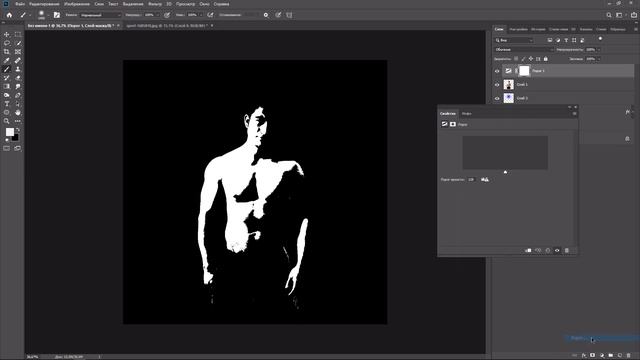Add a layer mask at panel bottom
Screen dimensions: 640x360
[x=593, y=356]
